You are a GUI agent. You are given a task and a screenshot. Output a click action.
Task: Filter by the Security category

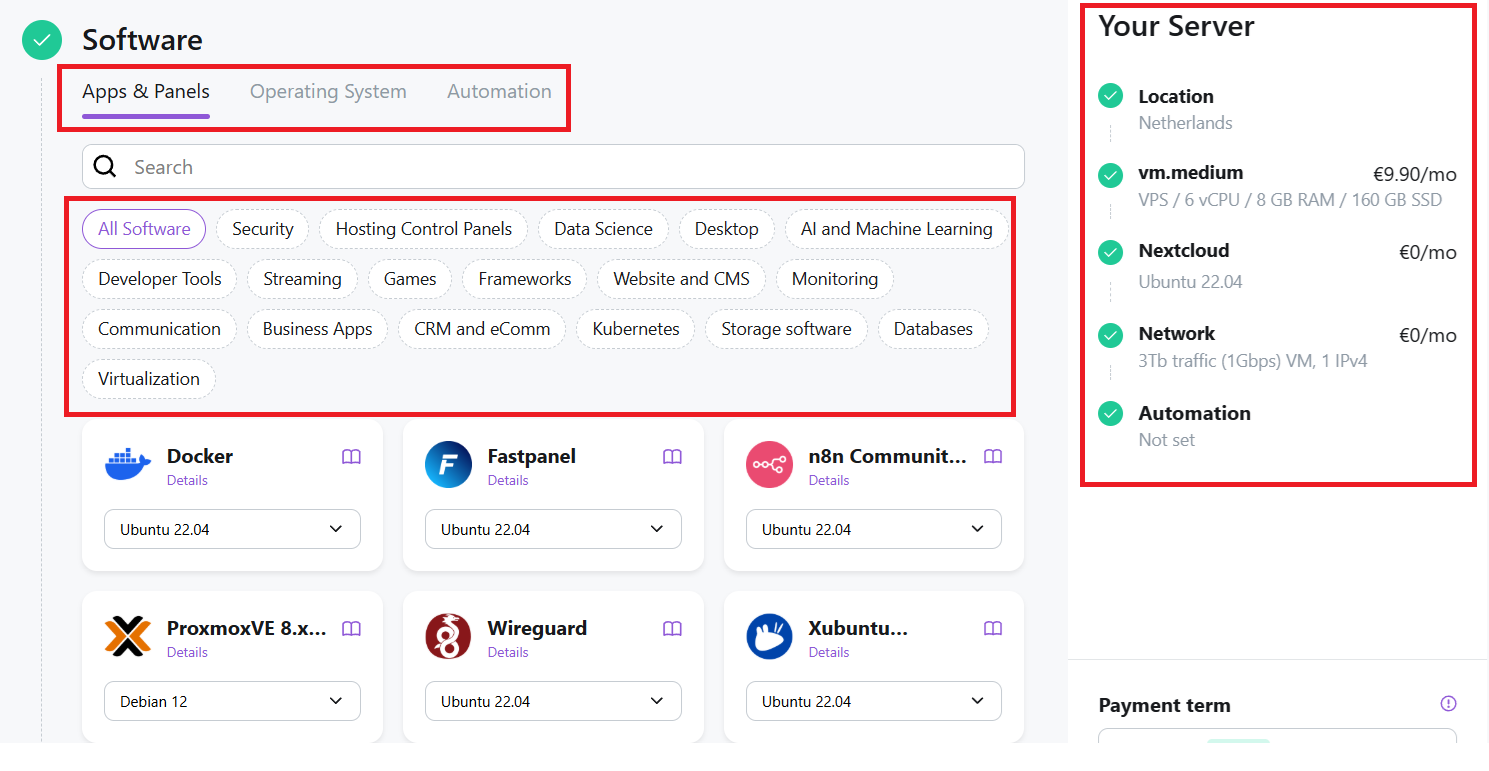pos(263,229)
